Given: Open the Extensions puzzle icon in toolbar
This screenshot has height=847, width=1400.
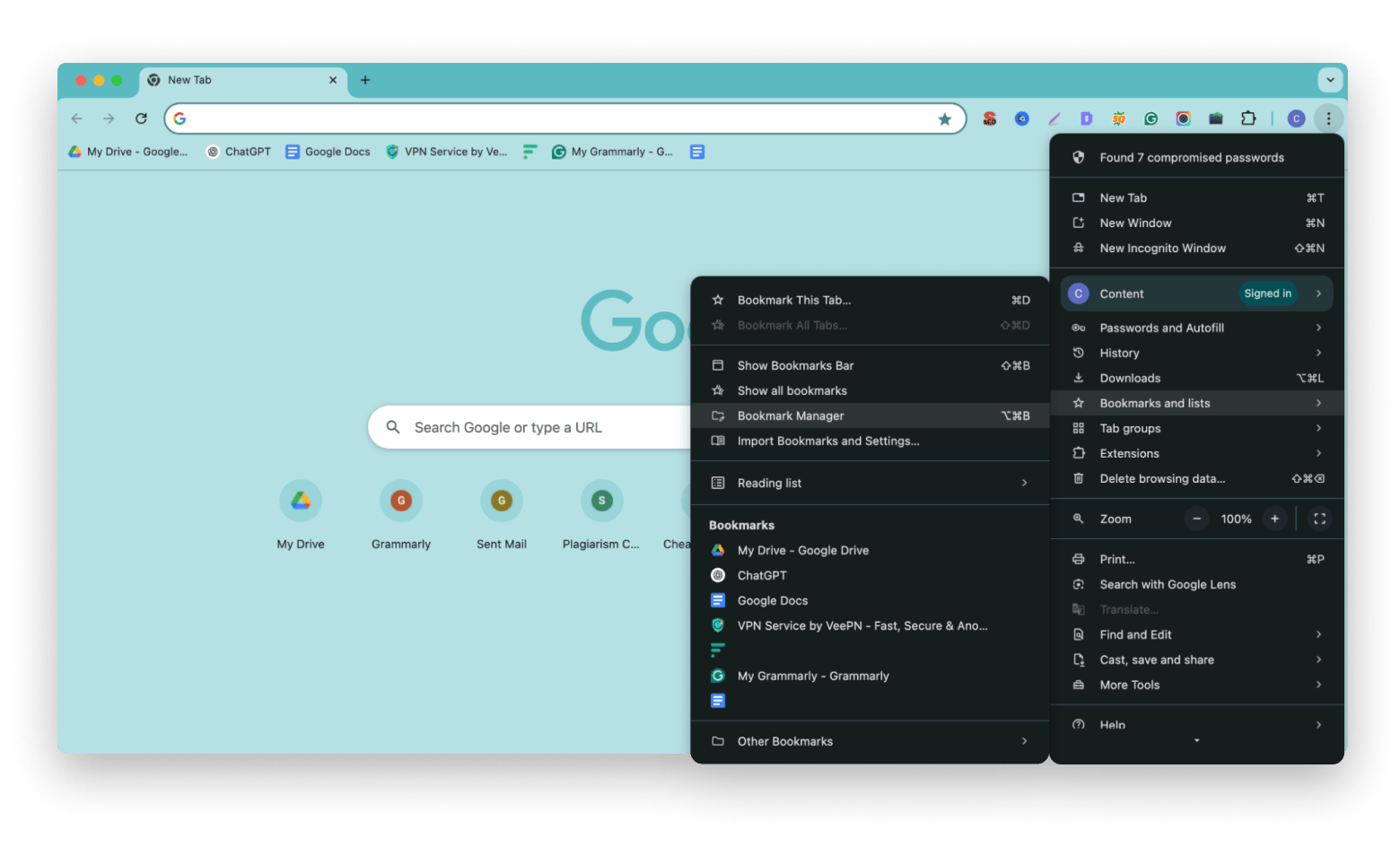Looking at the screenshot, I should (x=1247, y=118).
